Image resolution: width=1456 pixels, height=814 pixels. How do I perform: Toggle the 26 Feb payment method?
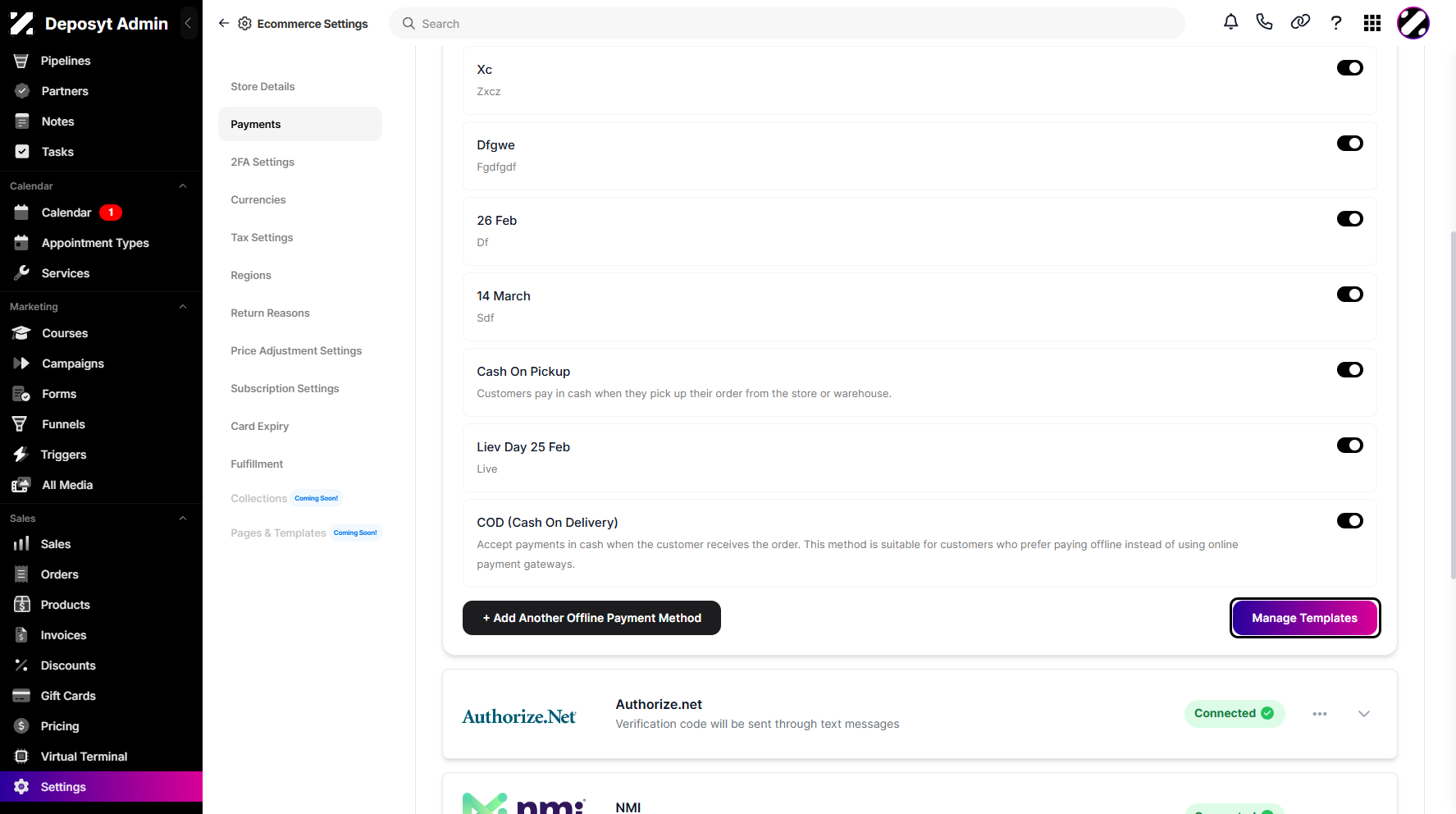pos(1350,219)
